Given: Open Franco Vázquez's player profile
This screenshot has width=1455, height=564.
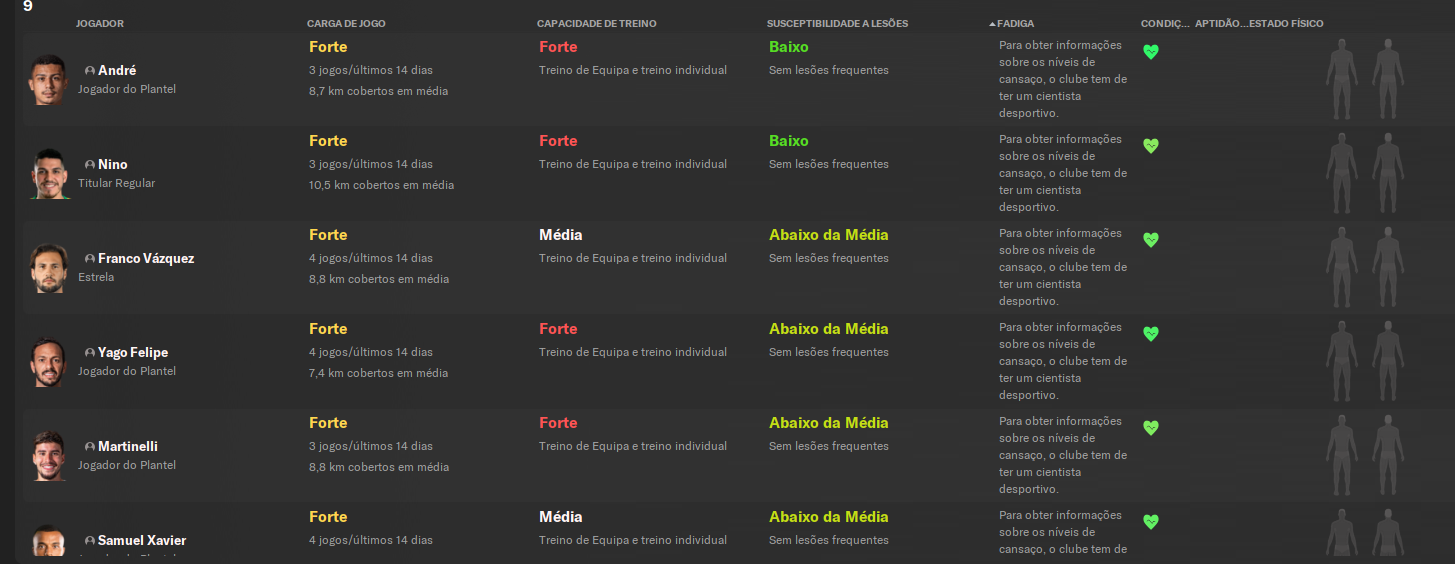Looking at the screenshot, I should click(146, 258).
